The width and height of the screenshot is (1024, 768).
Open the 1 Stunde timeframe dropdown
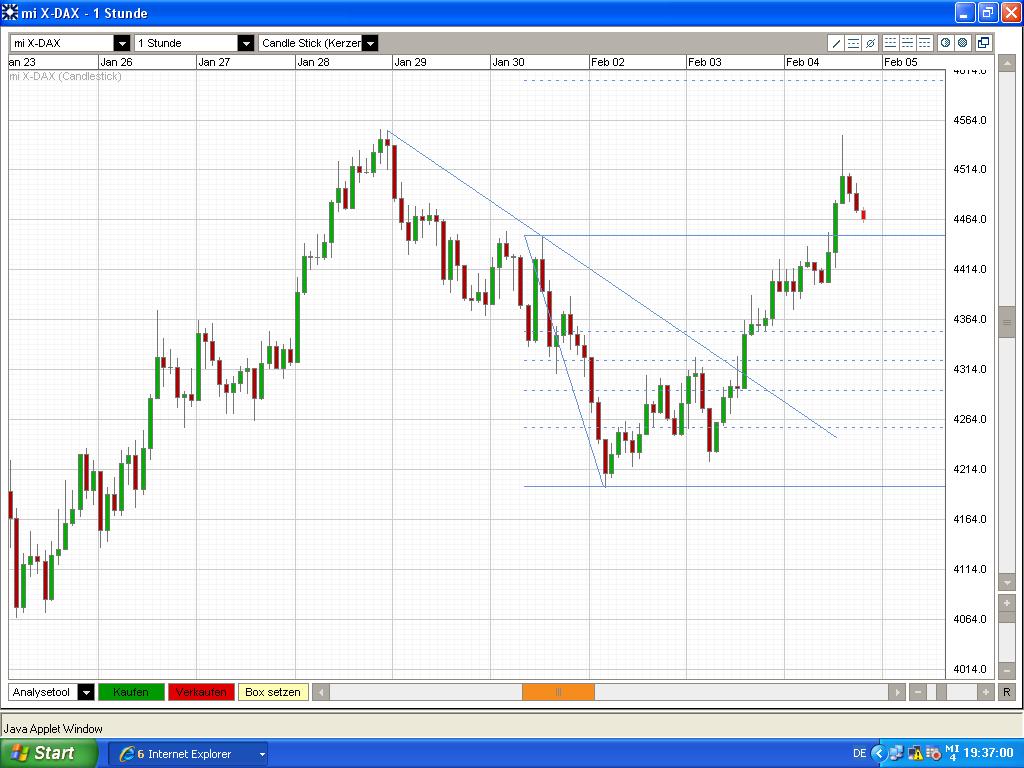point(246,43)
